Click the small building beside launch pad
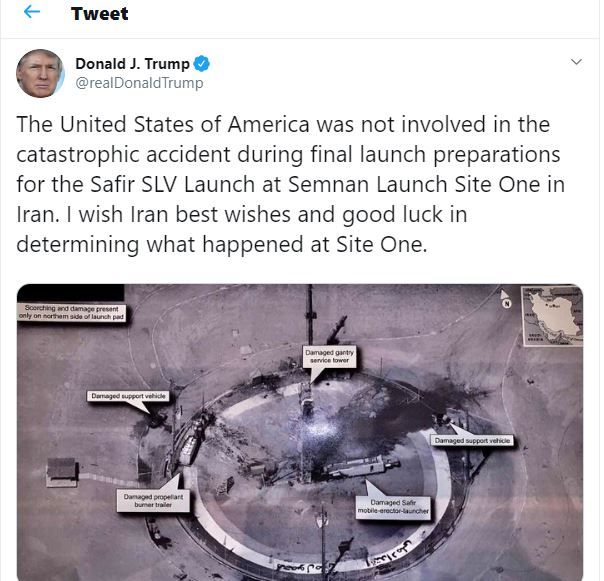 [x=62, y=472]
